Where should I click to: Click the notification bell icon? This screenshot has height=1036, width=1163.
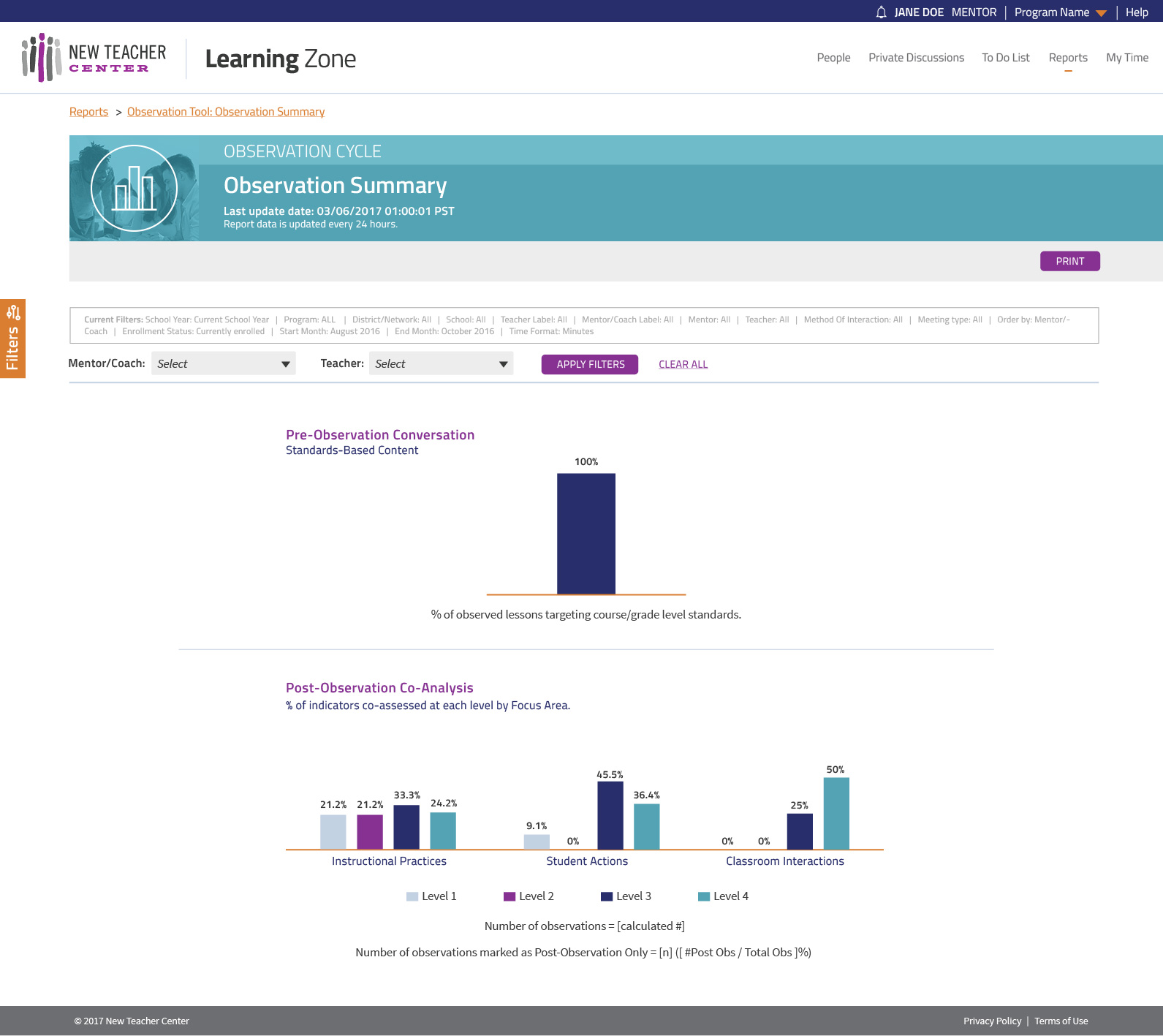881,12
